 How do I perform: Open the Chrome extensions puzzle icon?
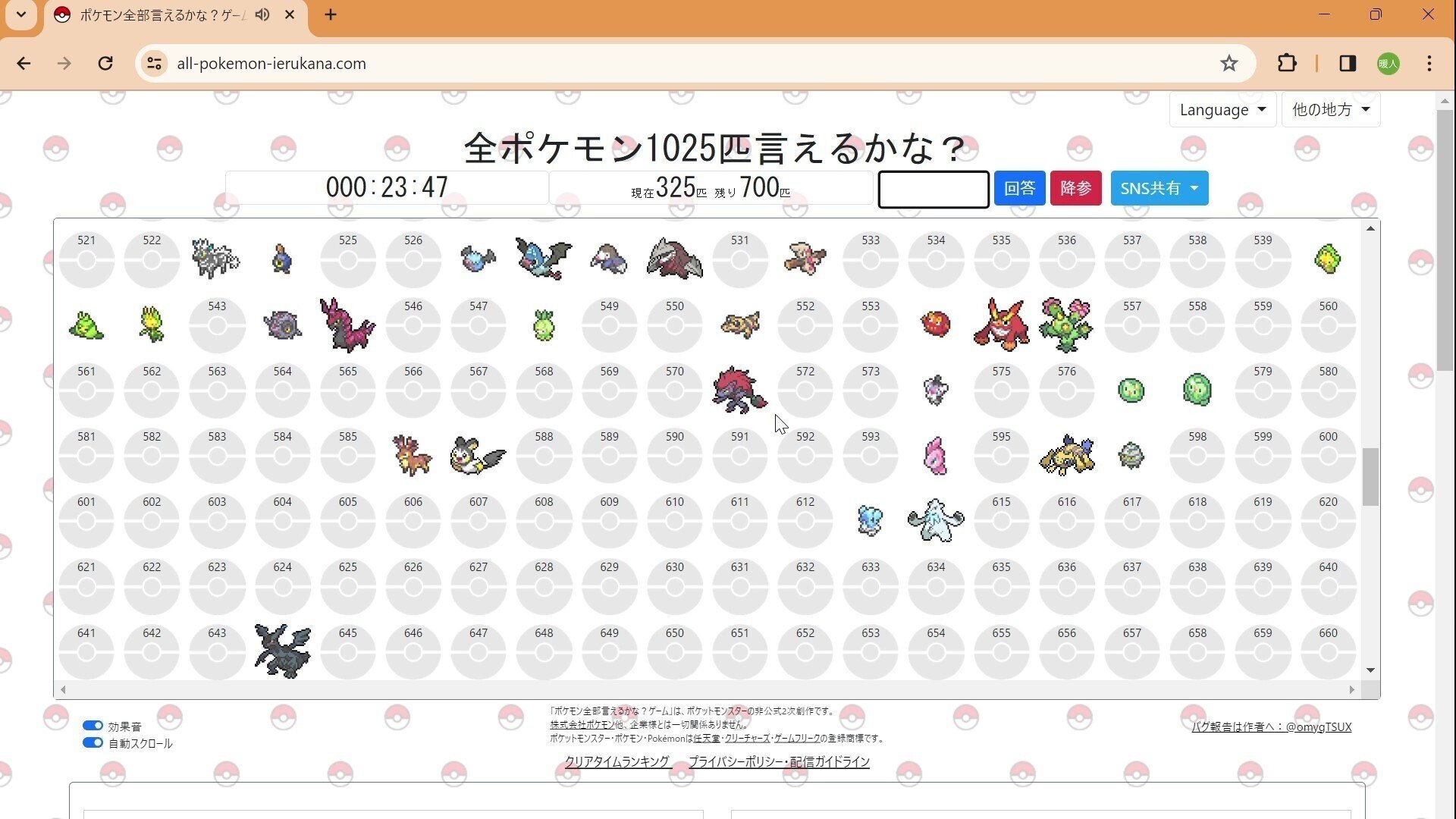click(x=1287, y=63)
